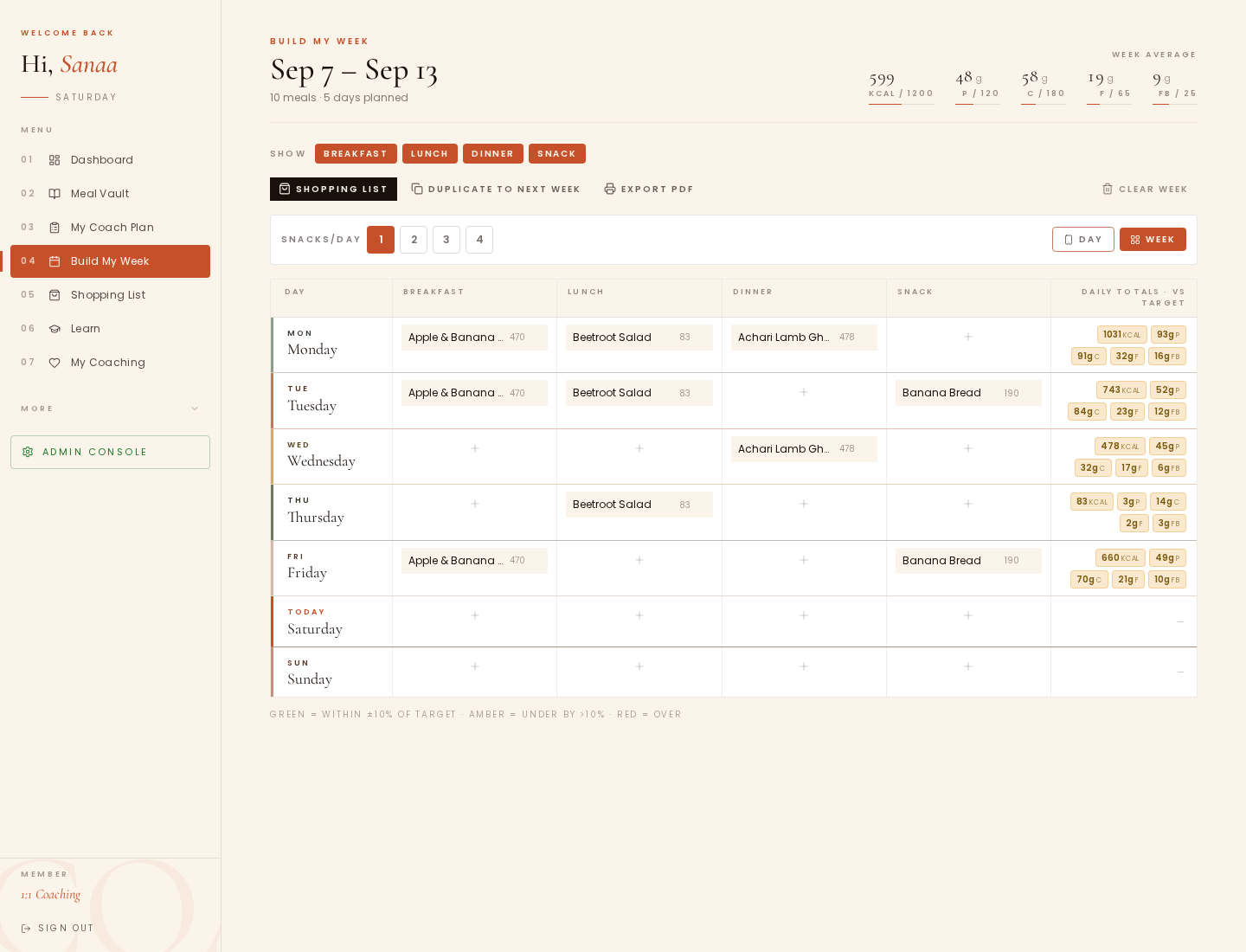
Task: Click the 1:1 Coaching membership label
Action: click(x=51, y=895)
